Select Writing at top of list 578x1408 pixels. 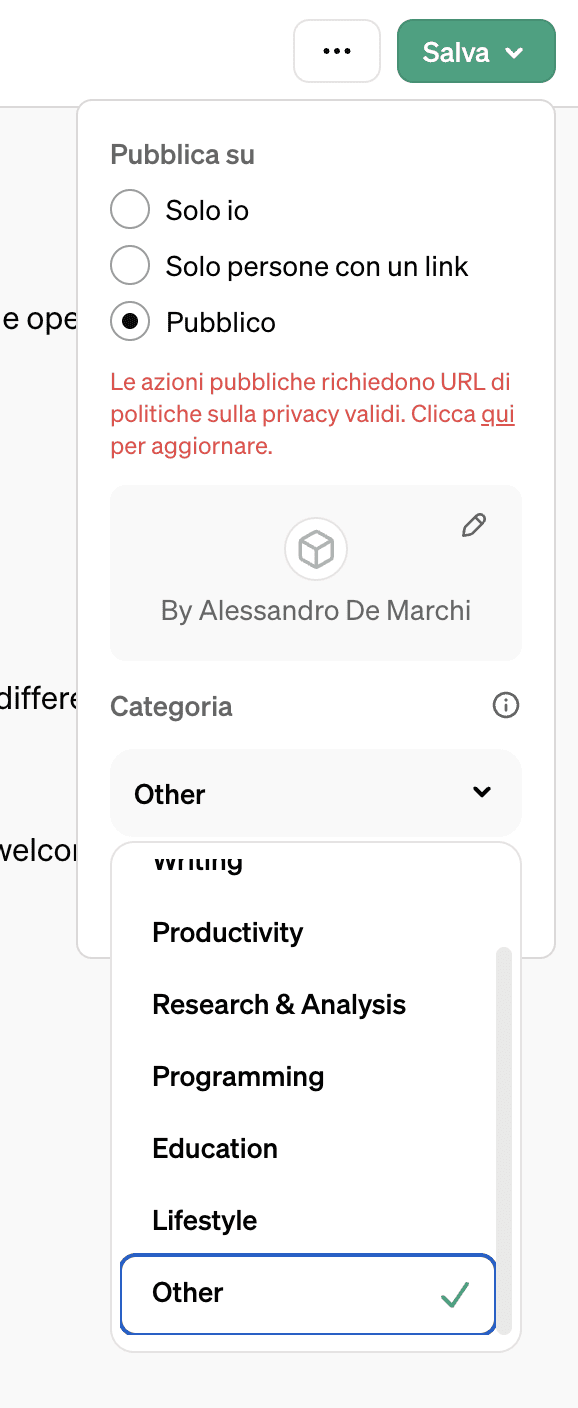pos(196,860)
